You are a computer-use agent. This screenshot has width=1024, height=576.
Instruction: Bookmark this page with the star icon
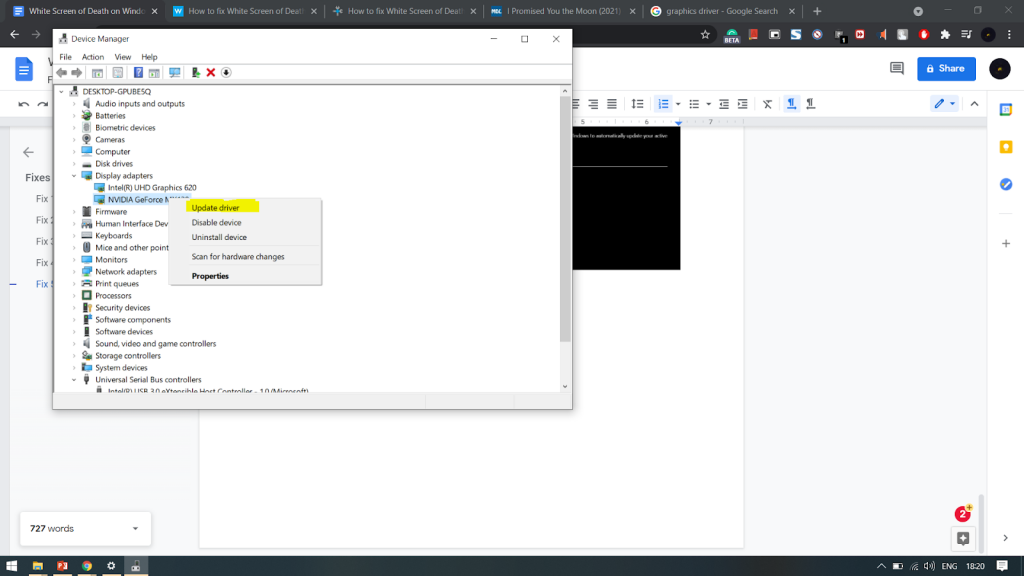coord(705,35)
